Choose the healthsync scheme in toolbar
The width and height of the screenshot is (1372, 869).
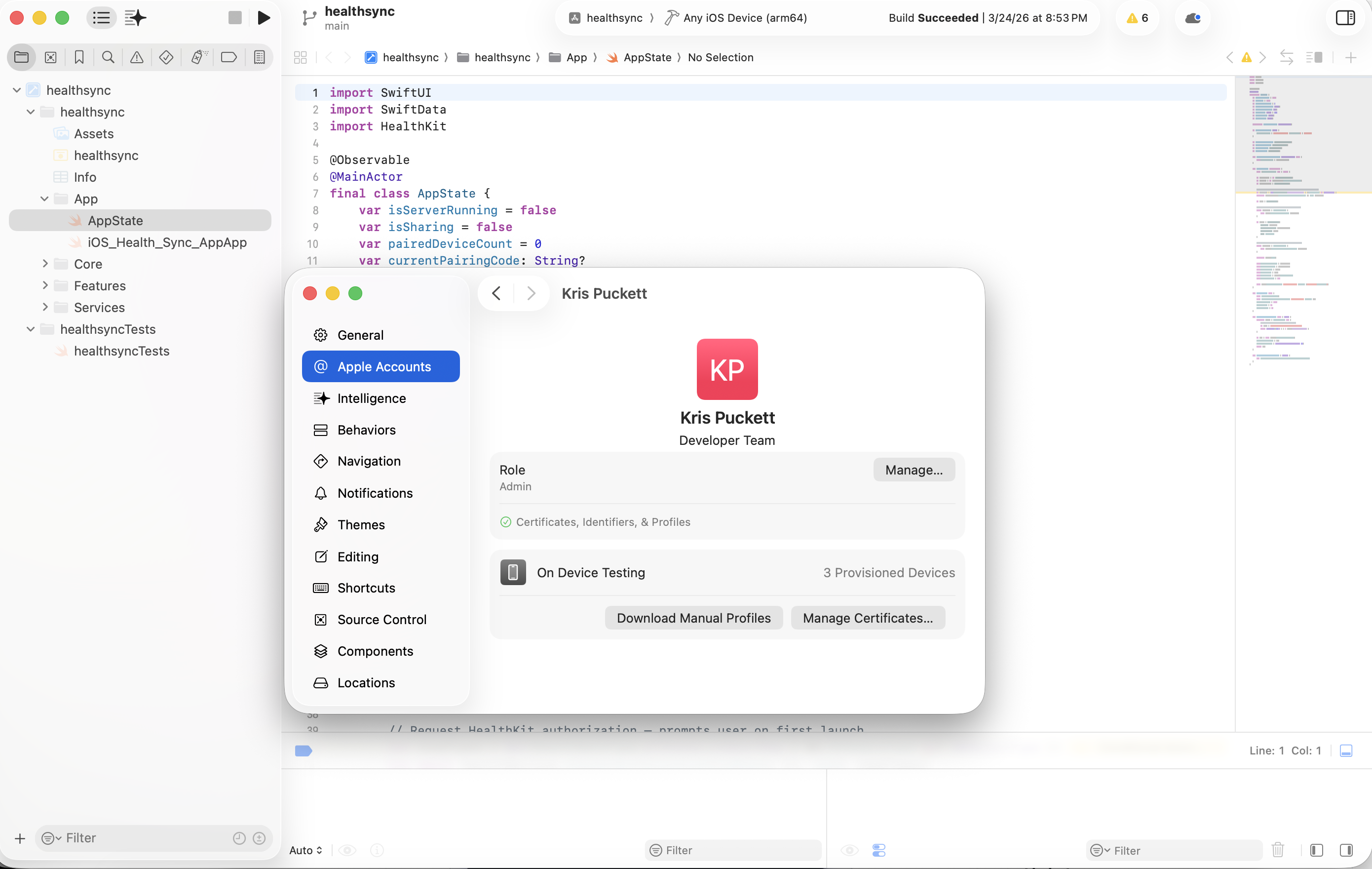(x=606, y=18)
